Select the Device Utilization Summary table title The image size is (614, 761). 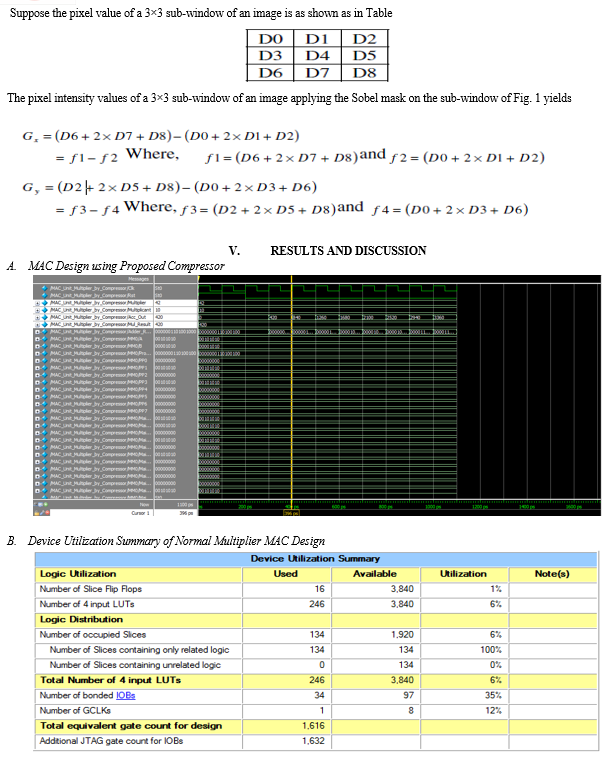[x=315, y=559]
